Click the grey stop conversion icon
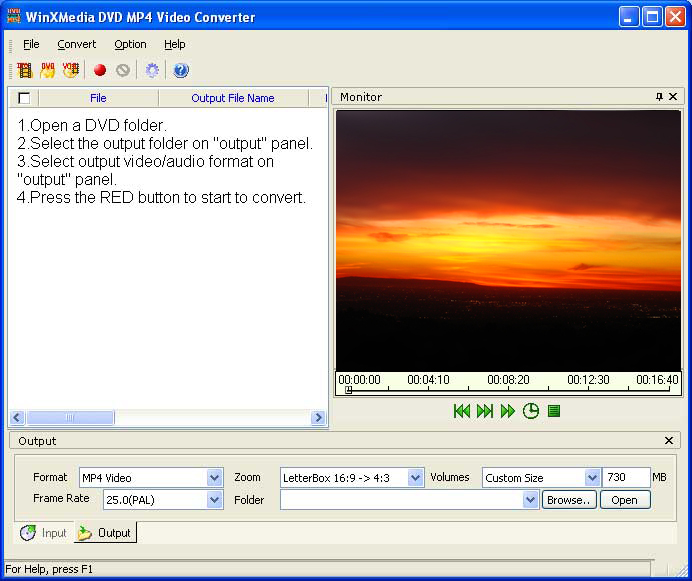This screenshot has width=692, height=581. (123, 70)
